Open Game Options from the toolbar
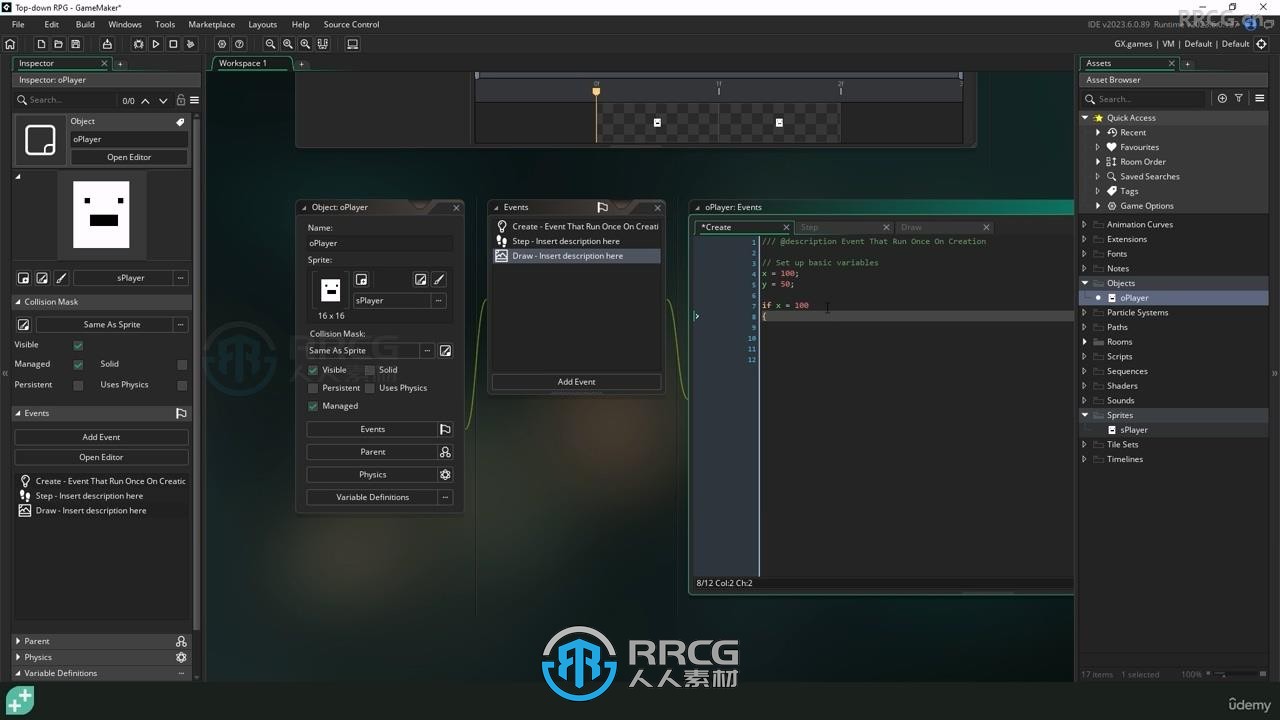This screenshot has width=1280, height=720. point(222,44)
